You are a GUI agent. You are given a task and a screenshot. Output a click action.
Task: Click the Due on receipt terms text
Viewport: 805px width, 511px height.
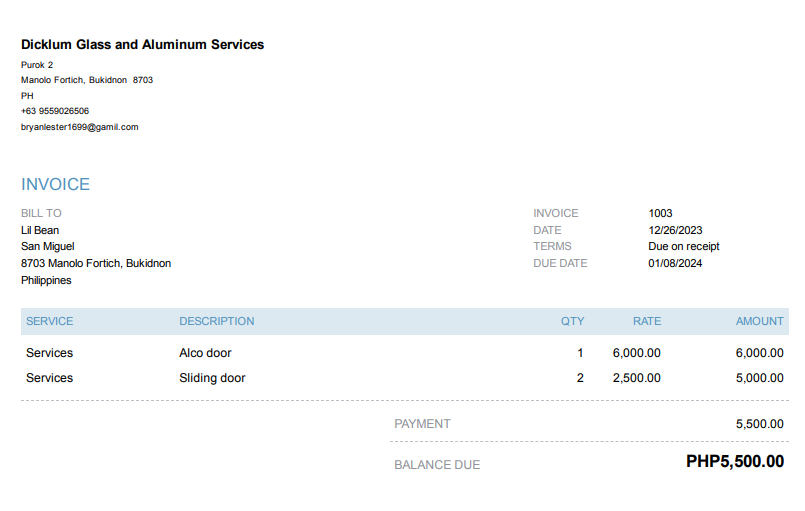pyautogui.click(x=684, y=246)
